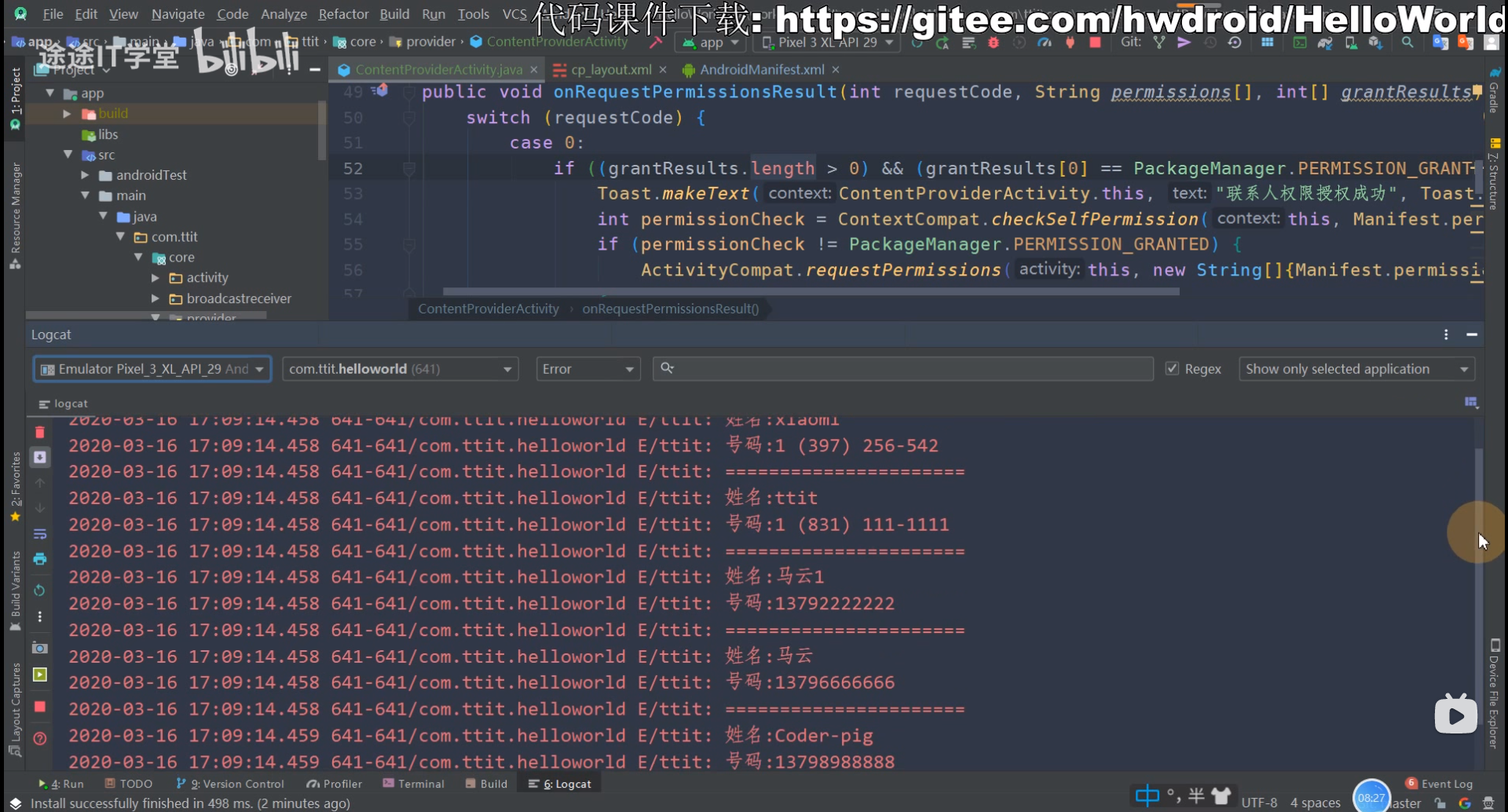
Task: Open the Run tool window
Action: [x=61, y=784]
